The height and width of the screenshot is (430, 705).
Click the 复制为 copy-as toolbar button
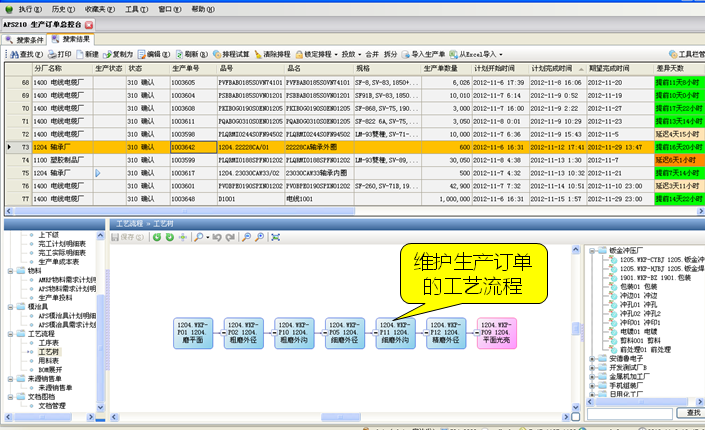(x=118, y=52)
